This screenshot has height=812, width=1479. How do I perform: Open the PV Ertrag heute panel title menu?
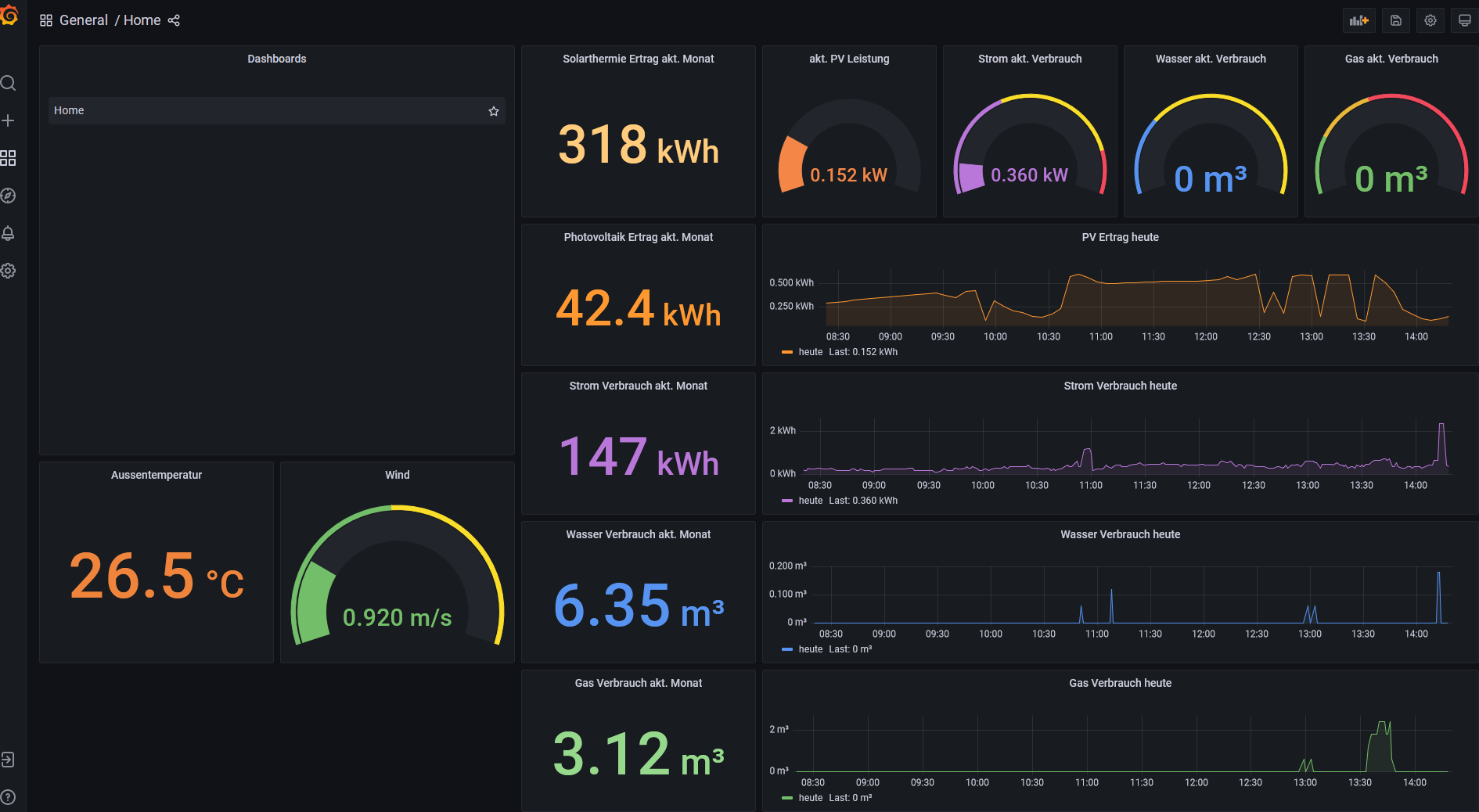[x=1120, y=237]
